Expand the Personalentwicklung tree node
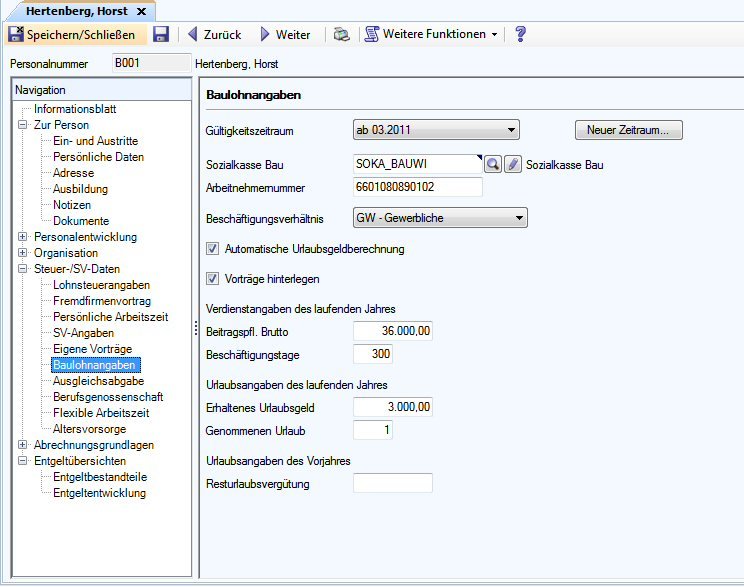 (23, 237)
